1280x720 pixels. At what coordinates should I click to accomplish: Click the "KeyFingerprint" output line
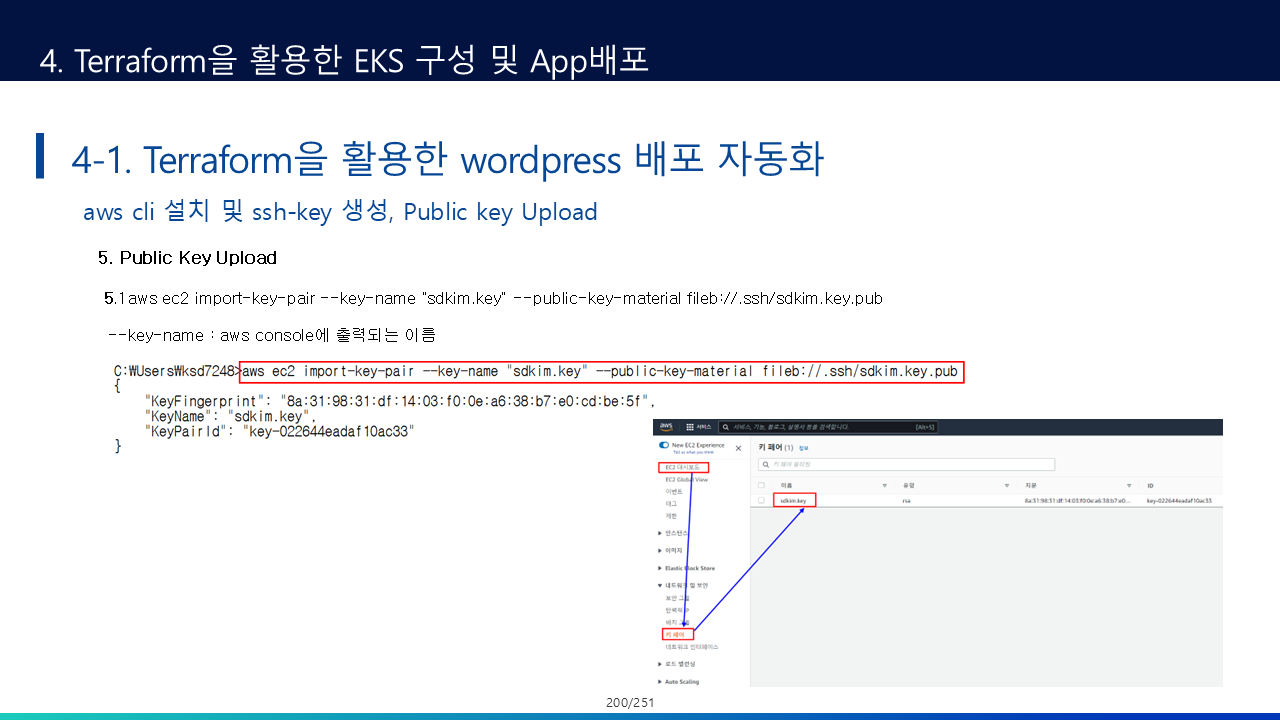[400, 401]
